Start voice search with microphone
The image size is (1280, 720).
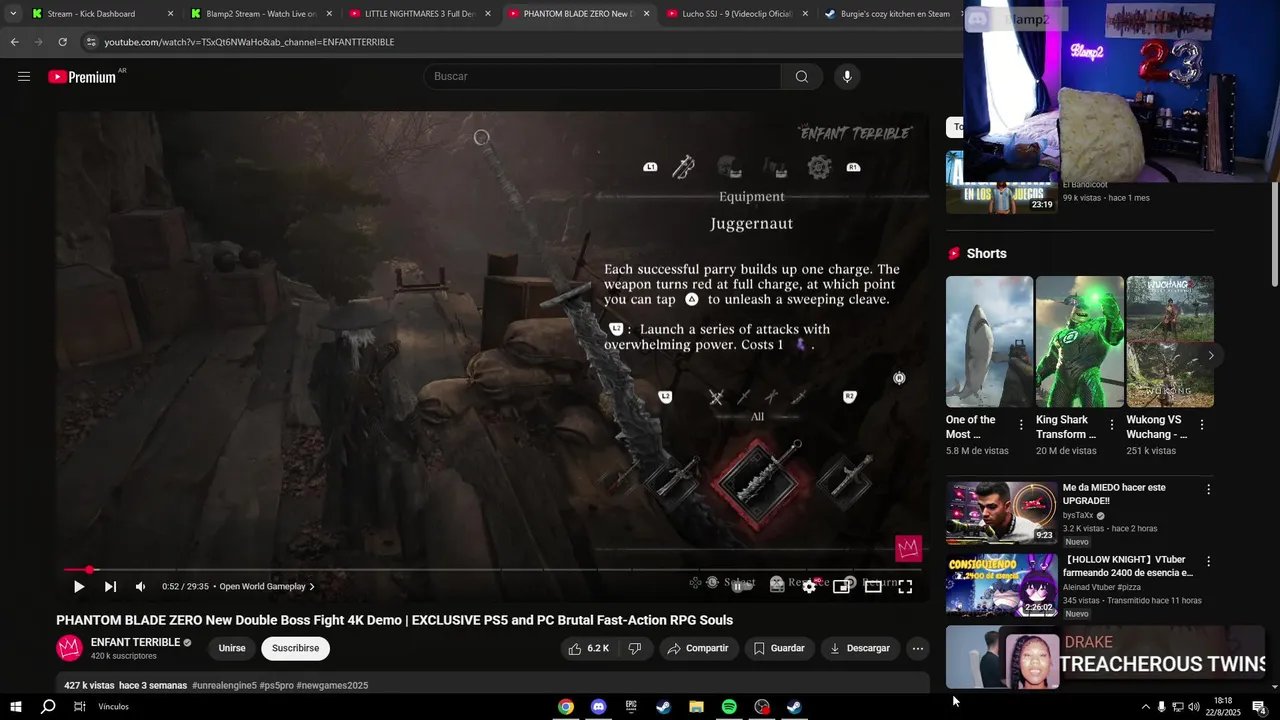[x=847, y=76]
